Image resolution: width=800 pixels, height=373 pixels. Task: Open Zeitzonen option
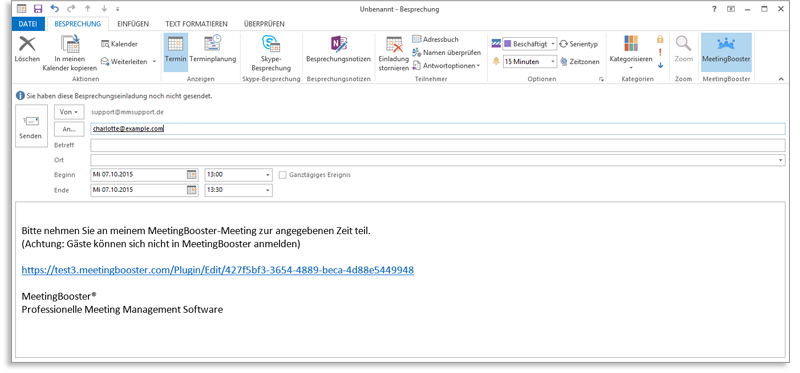pyautogui.click(x=580, y=62)
